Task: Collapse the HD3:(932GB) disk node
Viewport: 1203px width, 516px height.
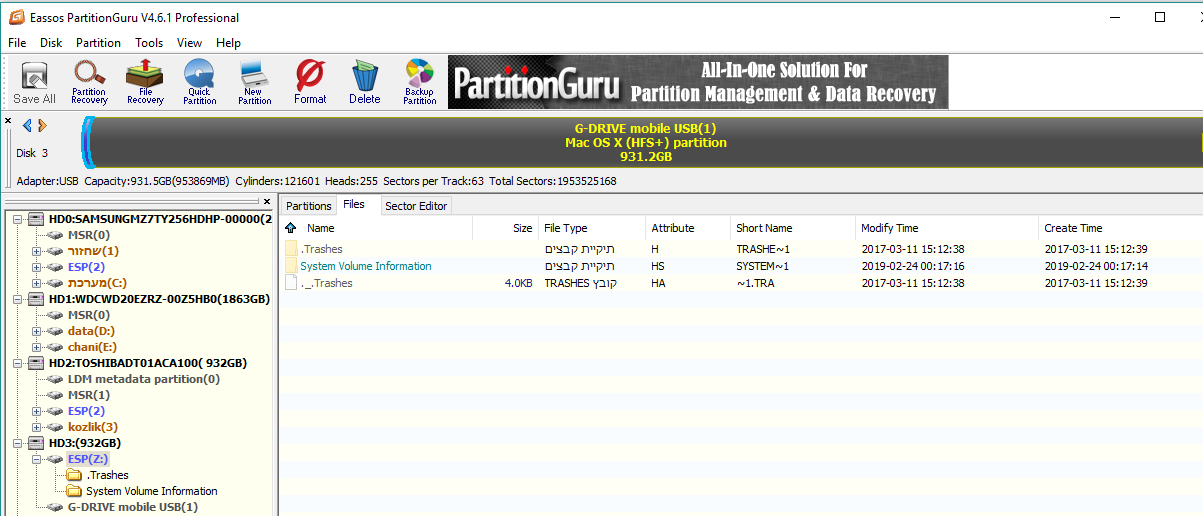Action: pyautogui.click(x=18, y=443)
